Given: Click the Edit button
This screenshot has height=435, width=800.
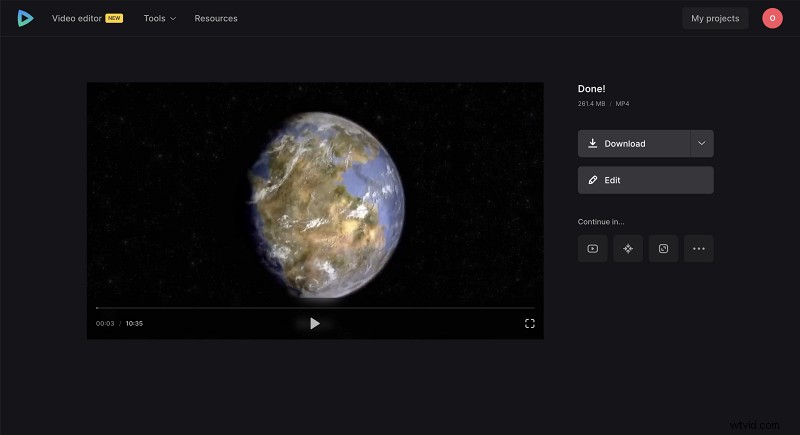Looking at the screenshot, I should [645, 180].
